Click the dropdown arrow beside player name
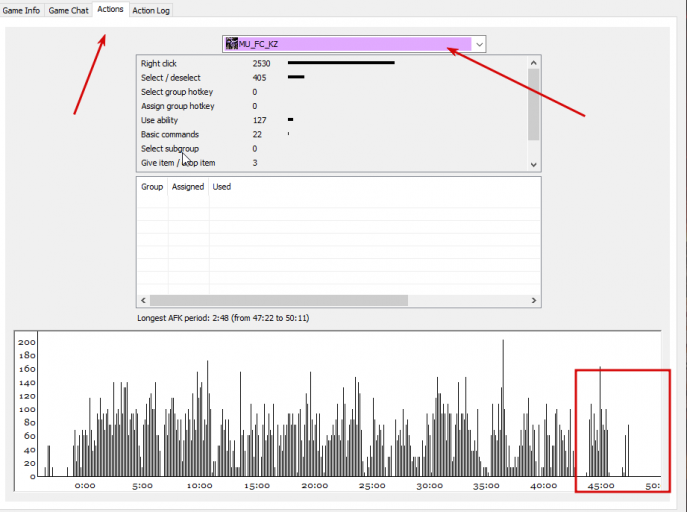 pos(479,44)
